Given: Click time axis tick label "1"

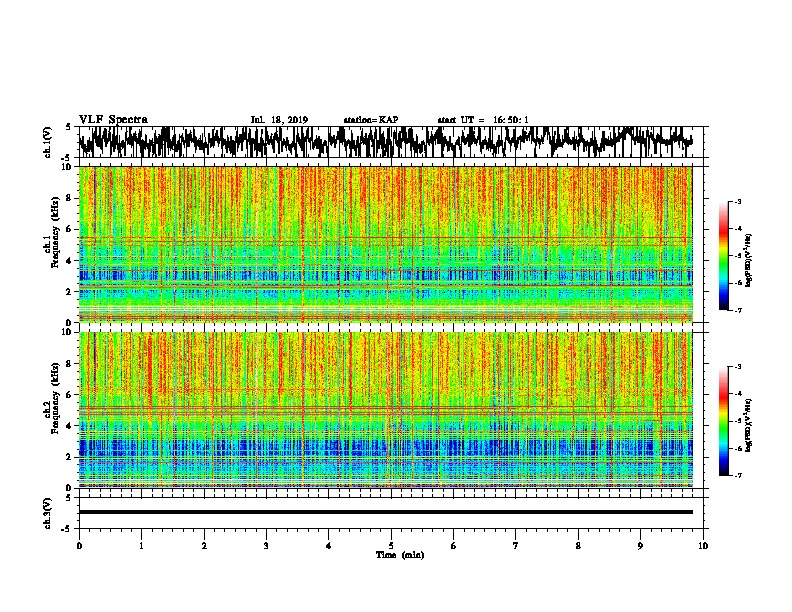Looking at the screenshot, I should click(x=141, y=546).
